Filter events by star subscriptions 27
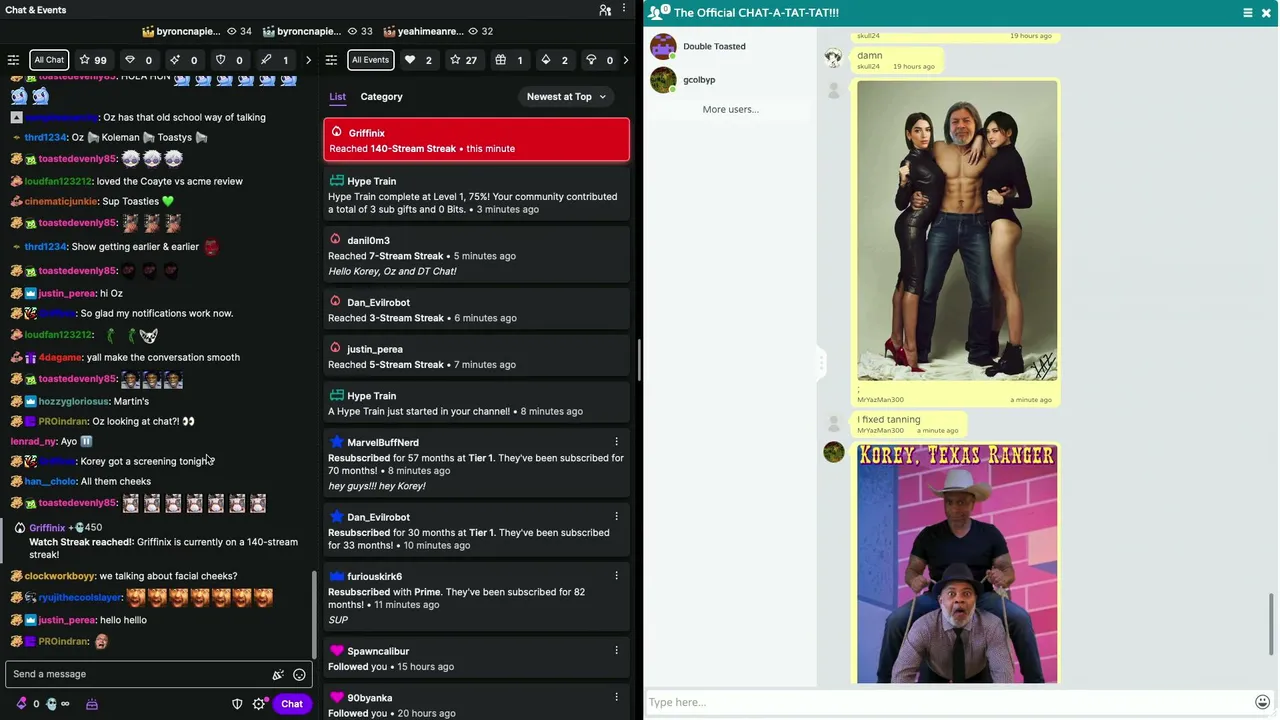The width and height of the screenshot is (1280, 720). click(x=464, y=60)
